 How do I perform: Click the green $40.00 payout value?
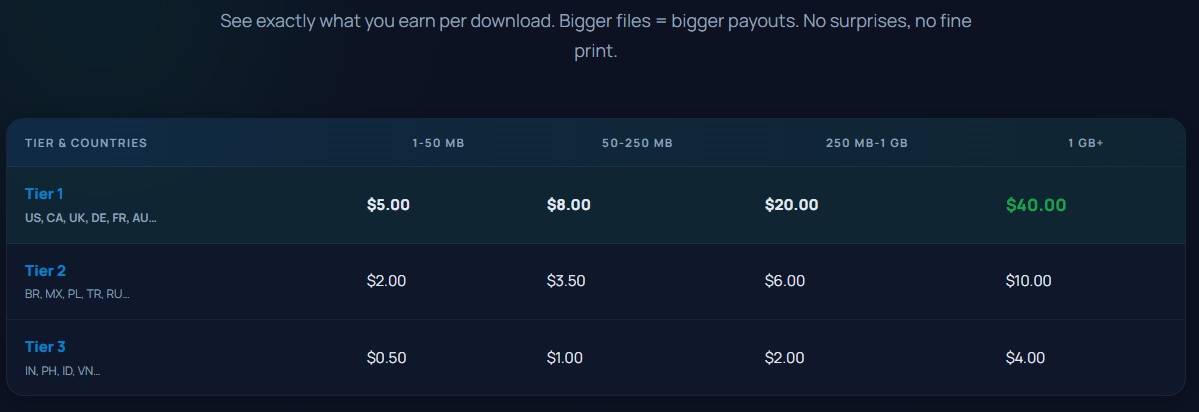point(1036,205)
